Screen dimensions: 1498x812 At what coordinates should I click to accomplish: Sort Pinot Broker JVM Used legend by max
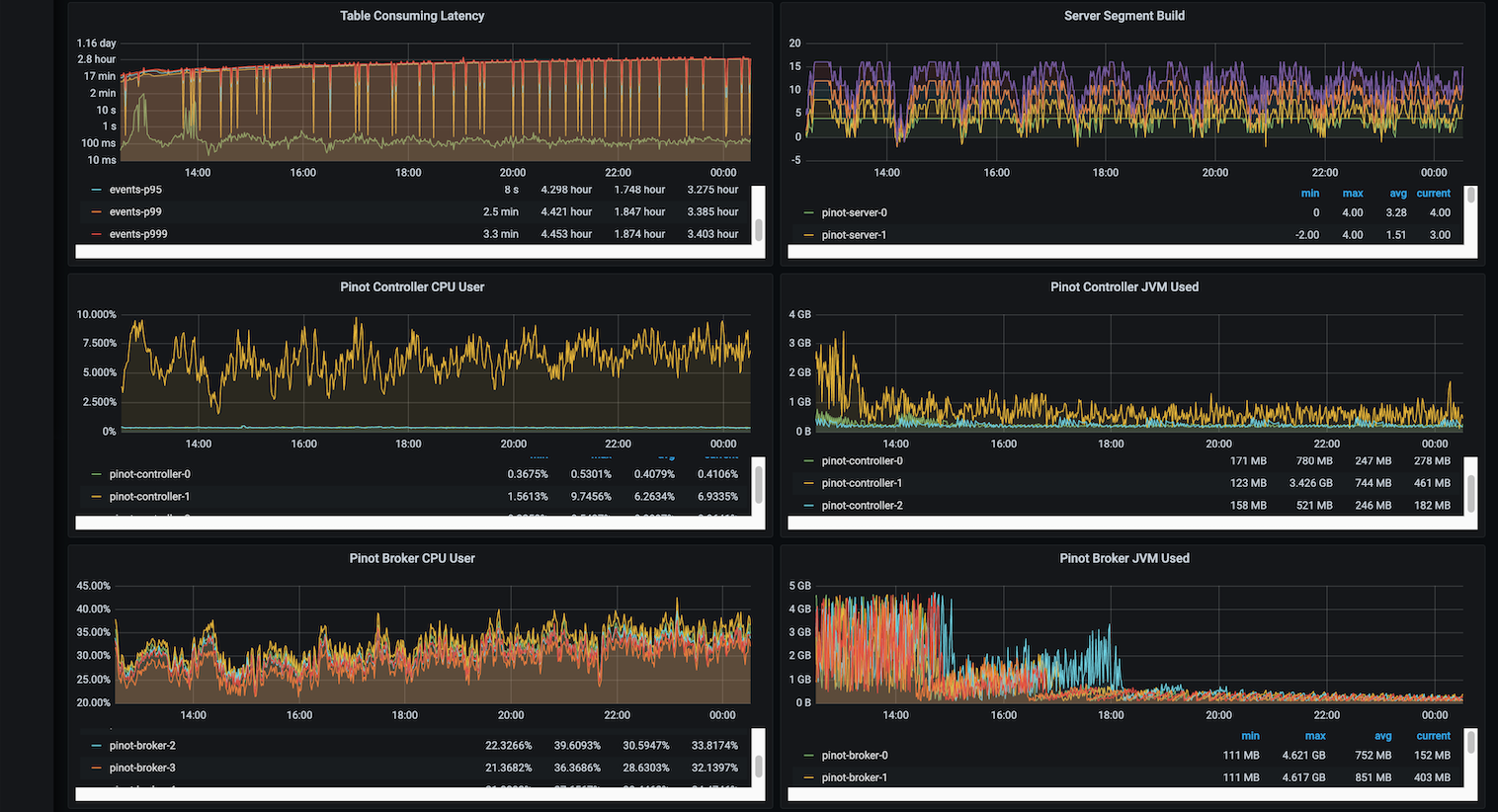(x=1314, y=736)
